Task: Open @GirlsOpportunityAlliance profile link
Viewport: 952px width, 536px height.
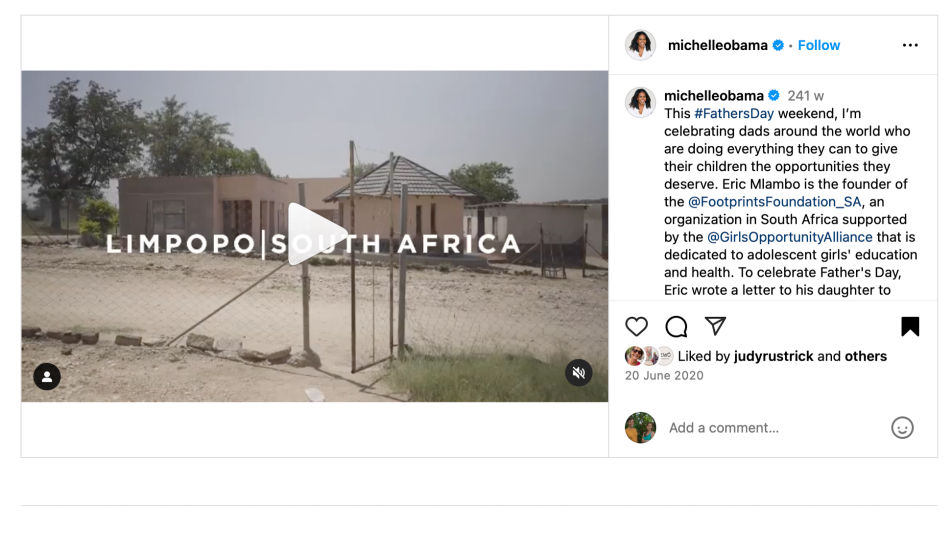Action: click(x=790, y=237)
